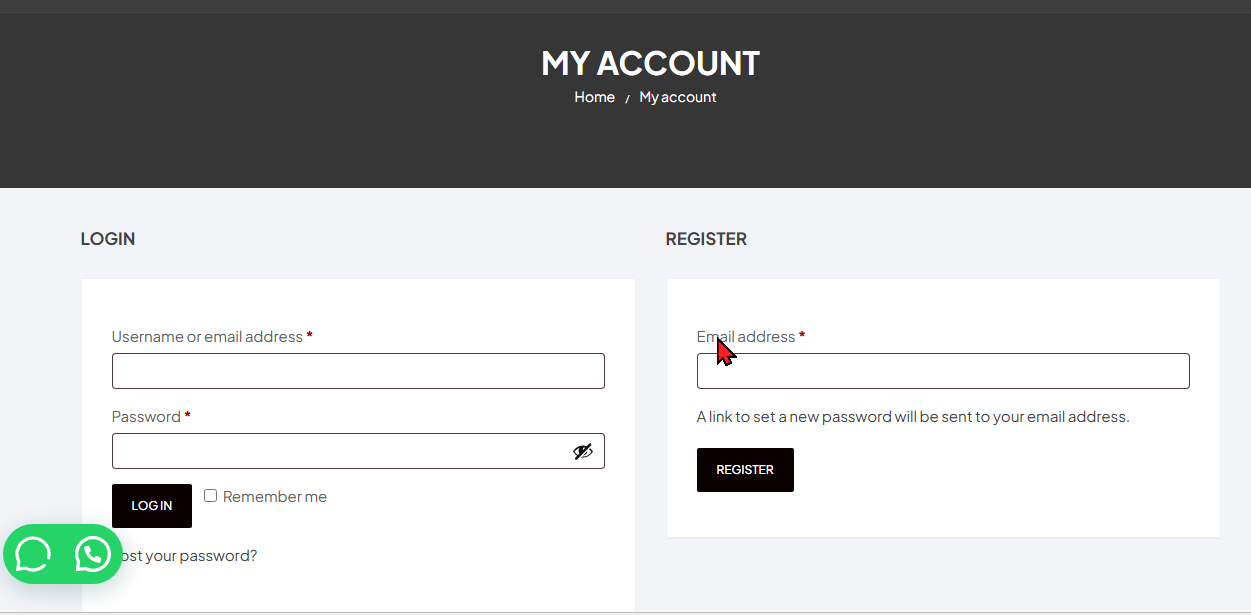This screenshot has height=615, width=1251.
Task: Click the Email address label in Register
Action: pyautogui.click(x=746, y=337)
